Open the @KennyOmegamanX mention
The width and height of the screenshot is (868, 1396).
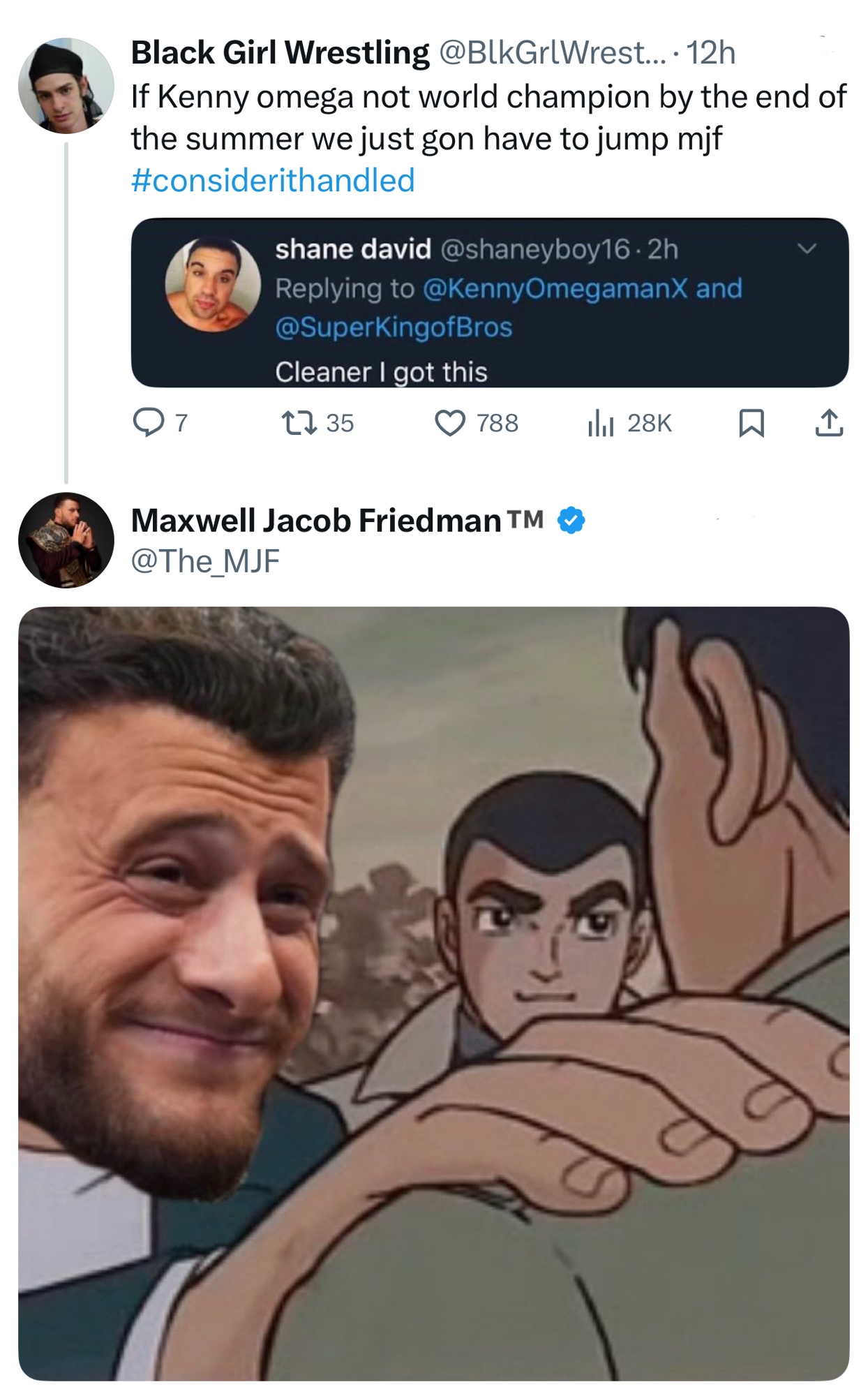[x=555, y=288]
